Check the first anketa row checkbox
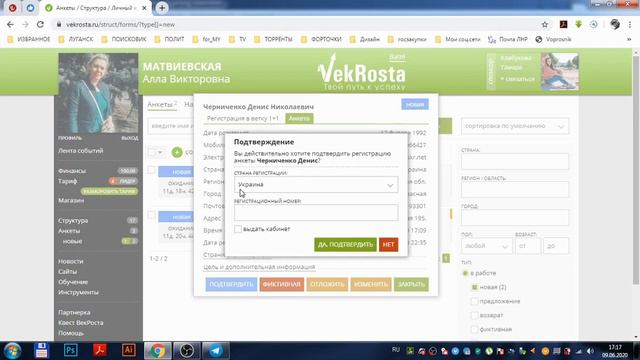Image resolution: width=640 pixels, height=360 pixels. point(151,170)
